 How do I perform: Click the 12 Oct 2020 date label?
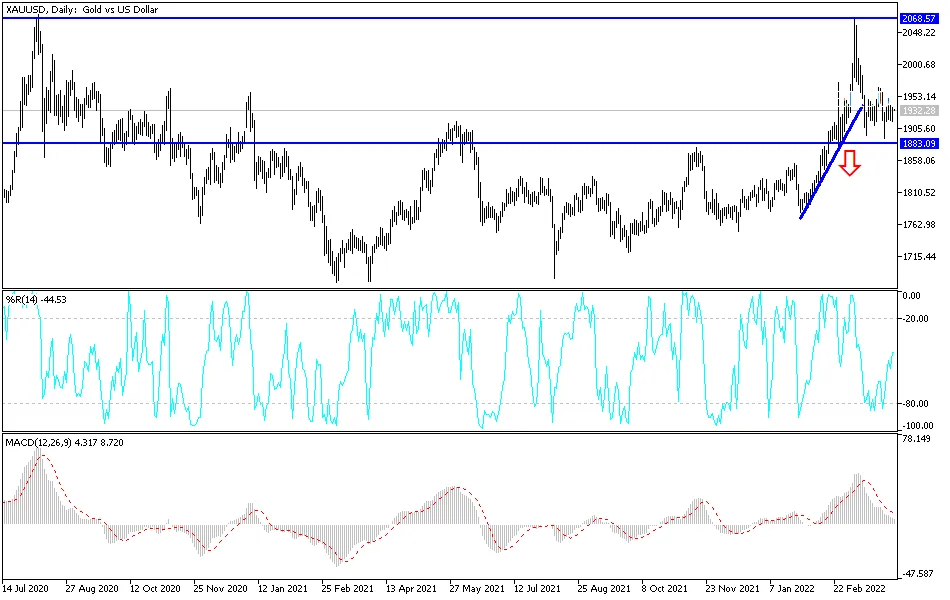[x=155, y=588]
